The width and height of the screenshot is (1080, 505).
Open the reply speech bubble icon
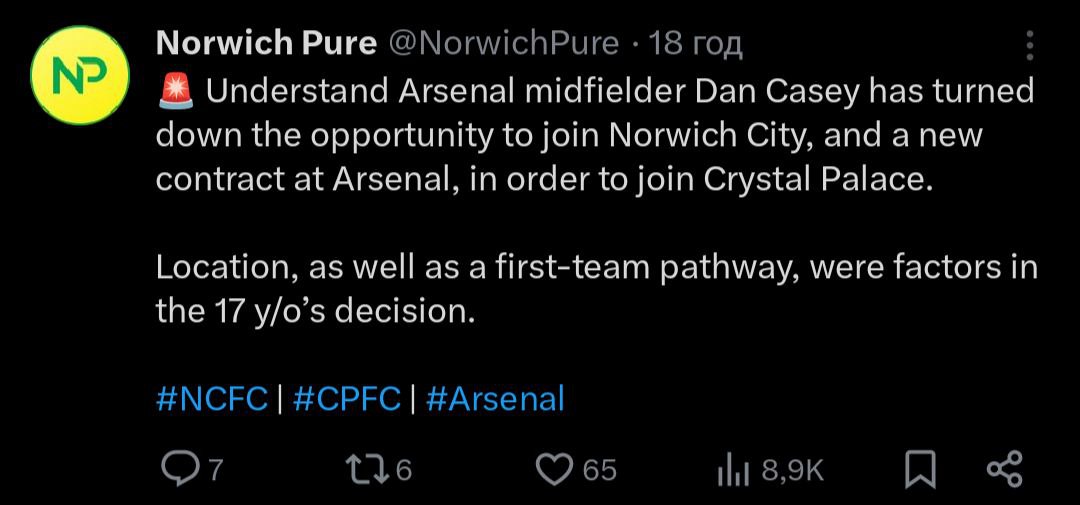coord(181,469)
